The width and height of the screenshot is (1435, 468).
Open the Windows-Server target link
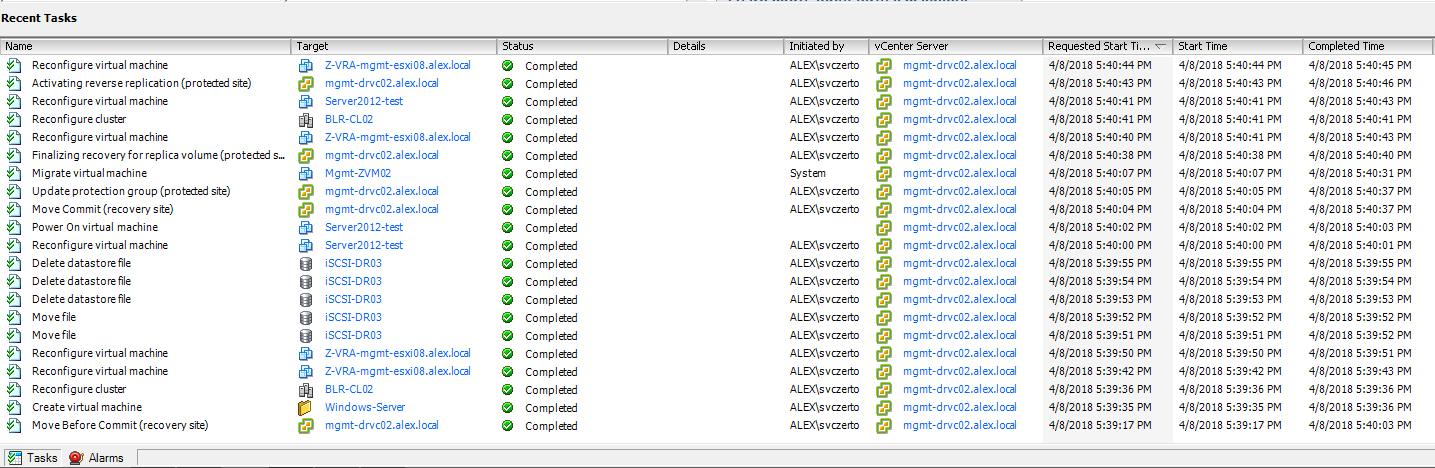pyautogui.click(x=364, y=407)
